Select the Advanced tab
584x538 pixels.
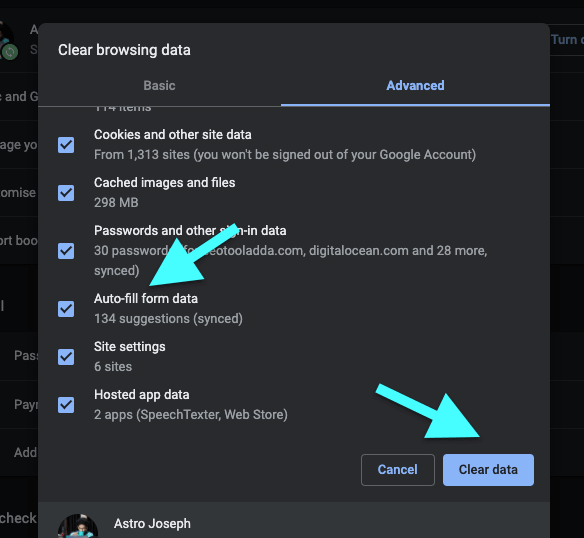tap(415, 85)
